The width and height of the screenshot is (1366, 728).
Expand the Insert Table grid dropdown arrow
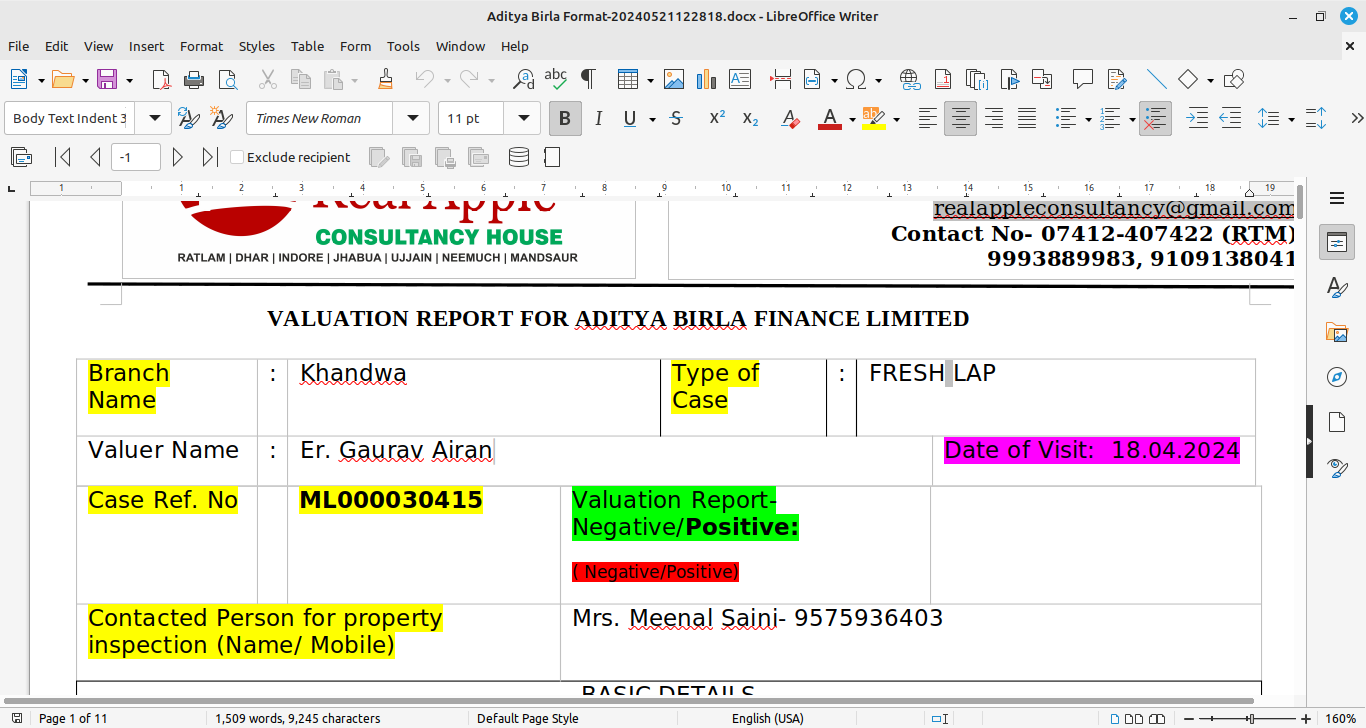[650, 80]
